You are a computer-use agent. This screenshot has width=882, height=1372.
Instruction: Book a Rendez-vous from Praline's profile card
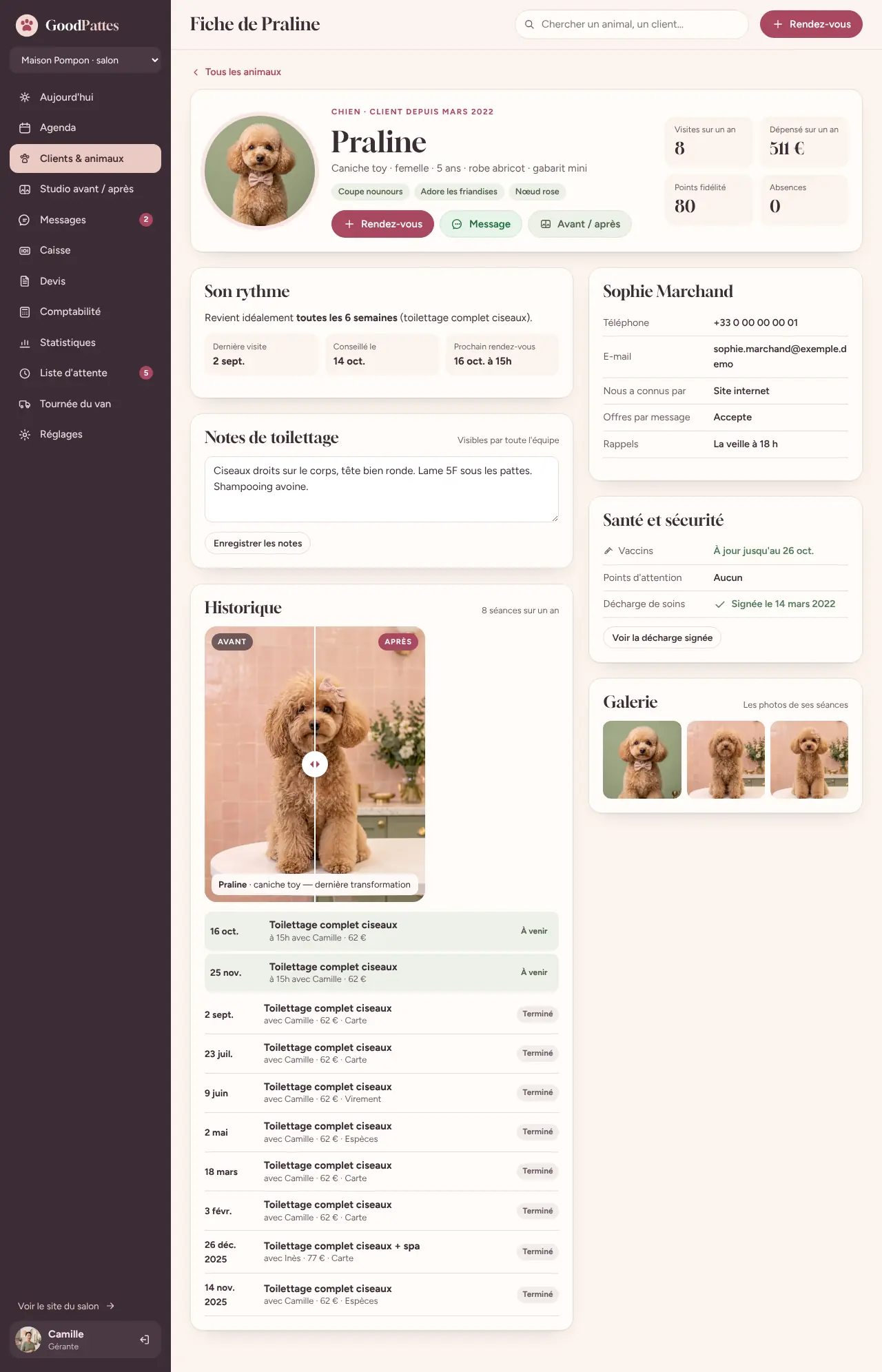pos(382,224)
